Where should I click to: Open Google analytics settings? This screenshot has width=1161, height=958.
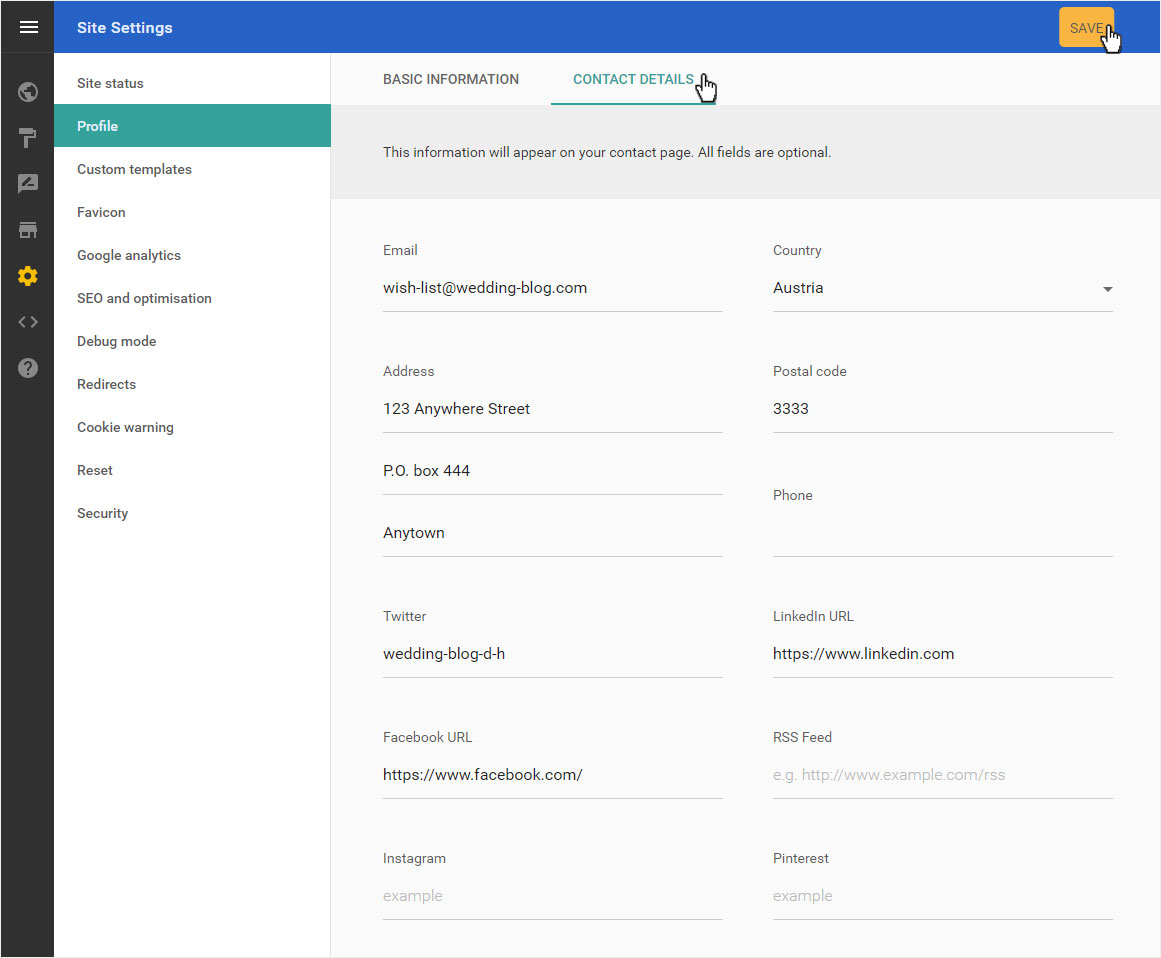(192, 255)
